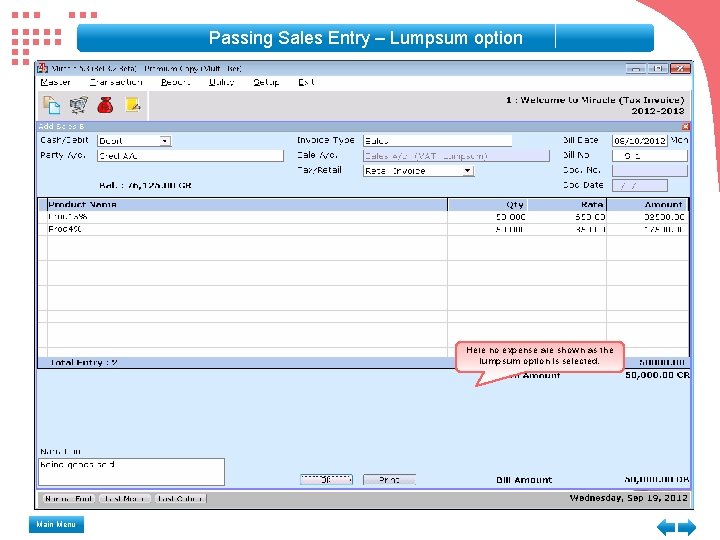
Task: Click the Sale A/c field
Action: (456, 156)
